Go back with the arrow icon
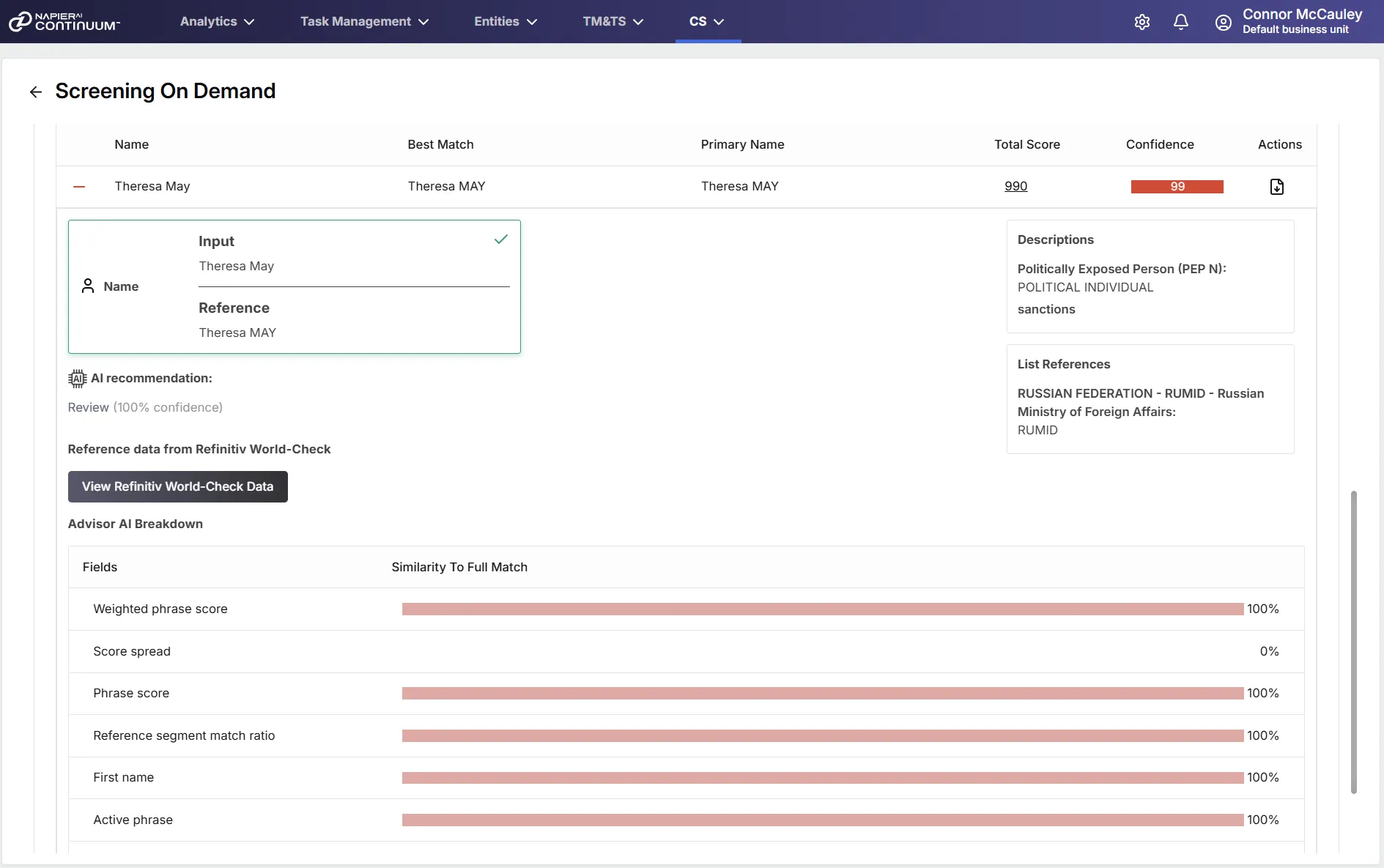 [x=35, y=92]
